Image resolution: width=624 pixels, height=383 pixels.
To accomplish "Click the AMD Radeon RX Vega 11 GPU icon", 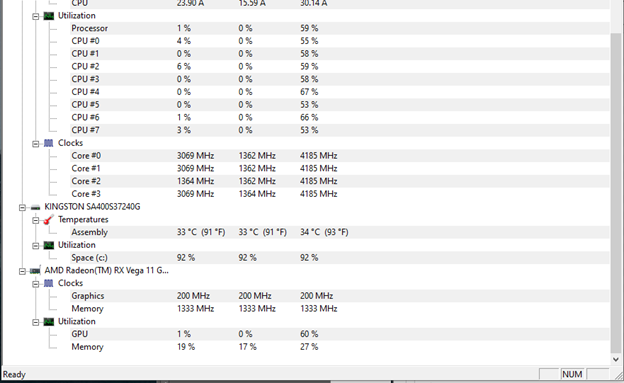I will click(35, 271).
